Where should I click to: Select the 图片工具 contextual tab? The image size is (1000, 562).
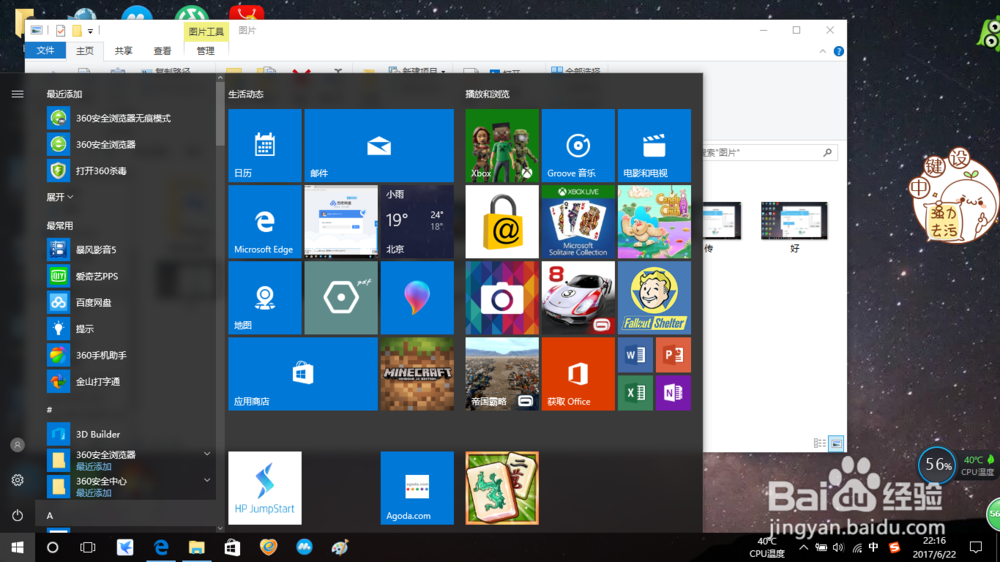point(205,31)
